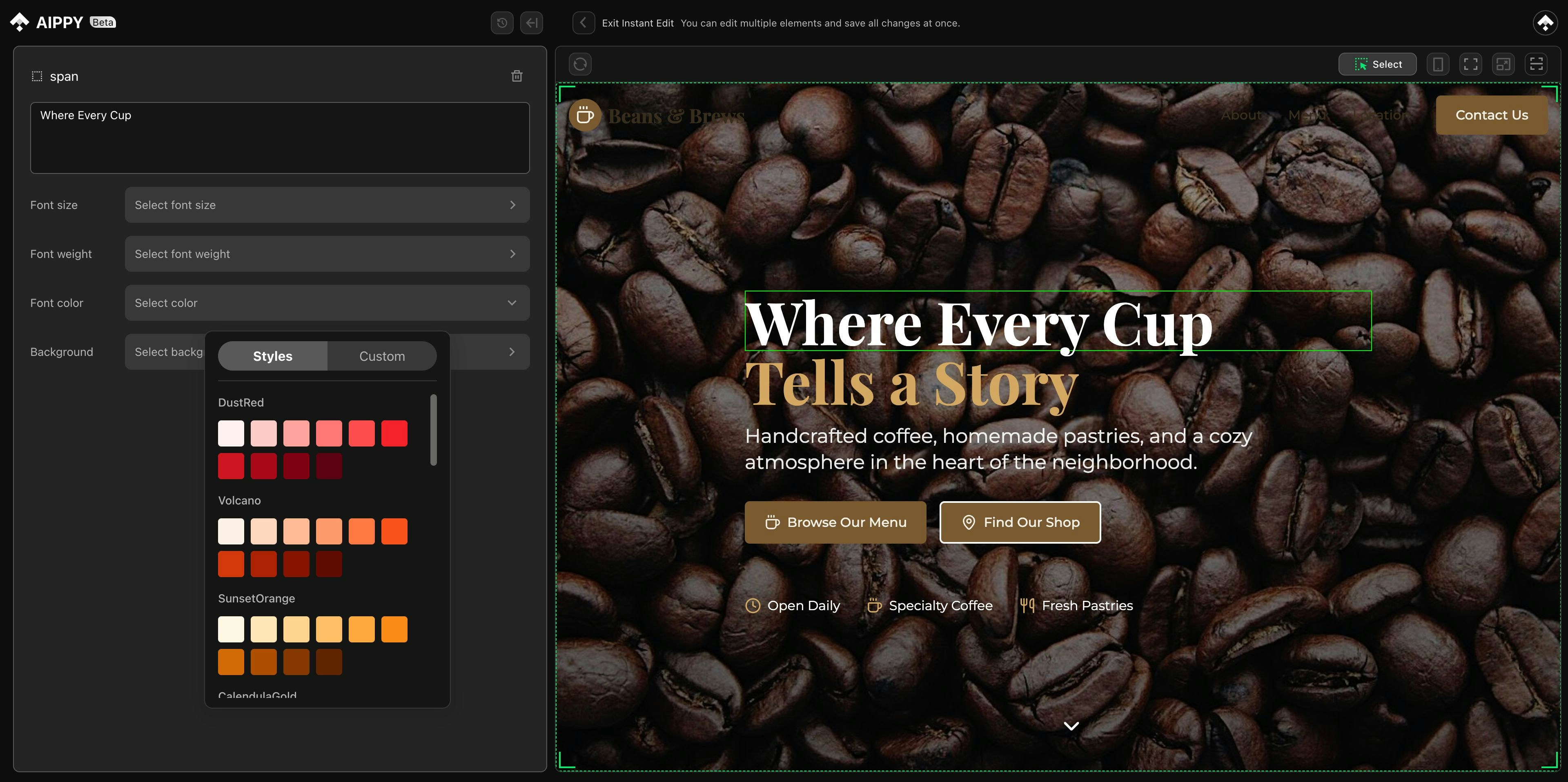The width and height of the screenshot is (1568, 782).
Task: Open preview in new window icon
Action: pyautogui.click(x=1503, y=64)
